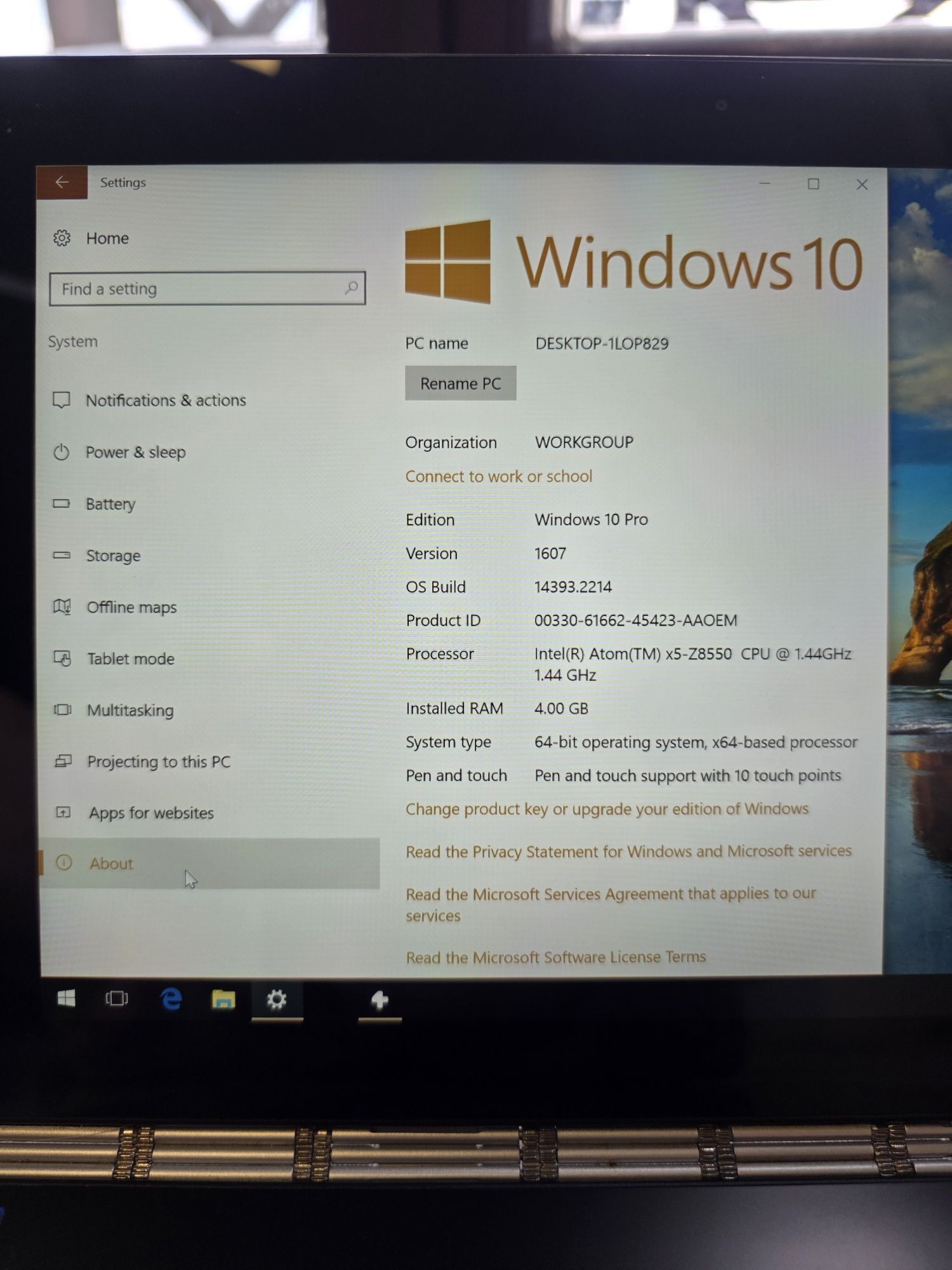
Task: Click Settings gear in the taskbar
Action: click(277, 999)
